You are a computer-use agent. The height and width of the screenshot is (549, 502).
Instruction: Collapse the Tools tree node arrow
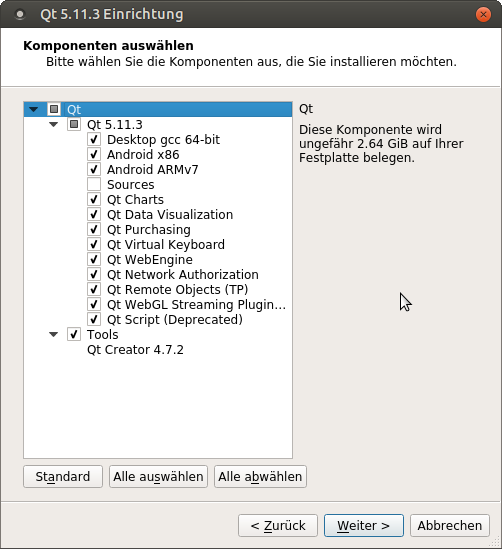pyautogui.click(x=54, y=335)
